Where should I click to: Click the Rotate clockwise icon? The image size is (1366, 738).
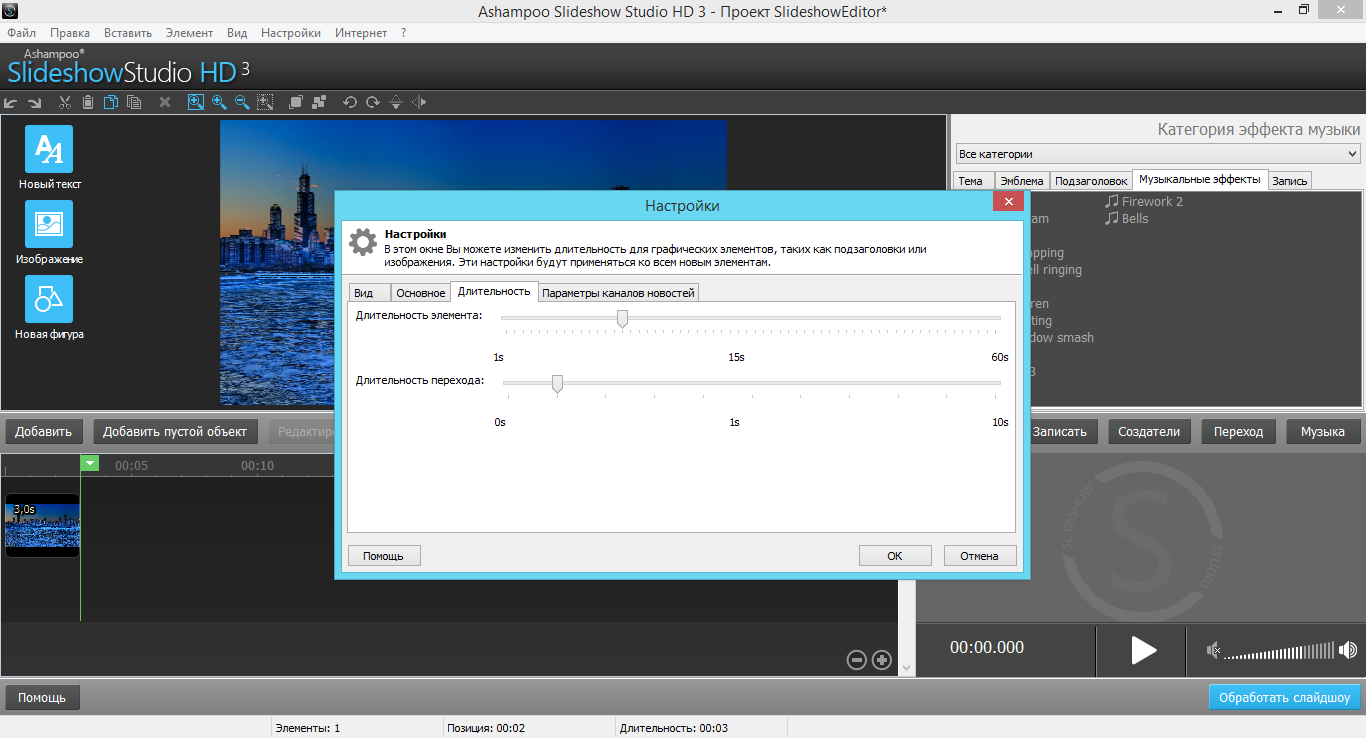(373, 102)
